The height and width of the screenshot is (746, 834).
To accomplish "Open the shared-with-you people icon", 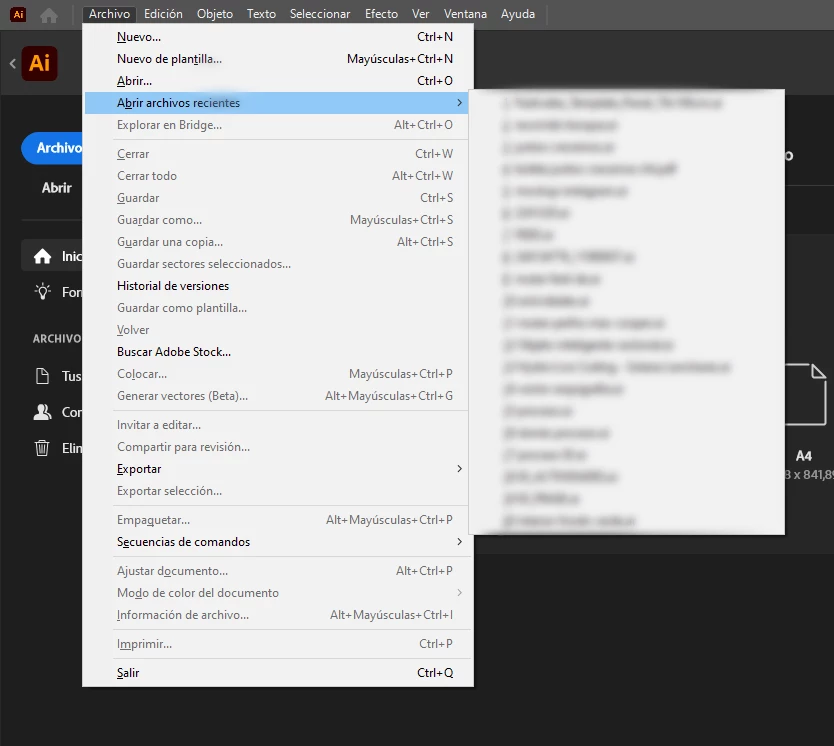I will pos(43,412).
